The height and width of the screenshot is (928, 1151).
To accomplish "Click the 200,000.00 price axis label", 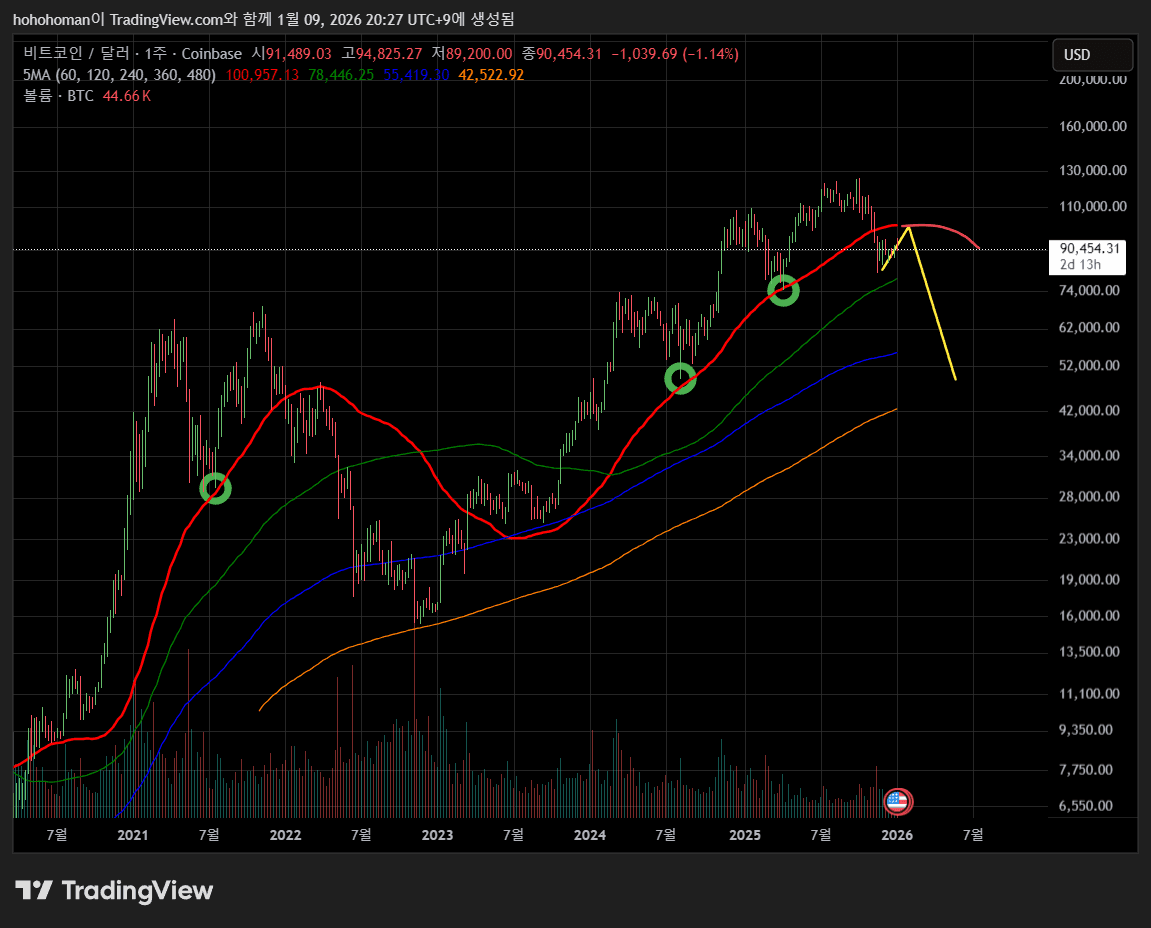I will click(1093, 80).
